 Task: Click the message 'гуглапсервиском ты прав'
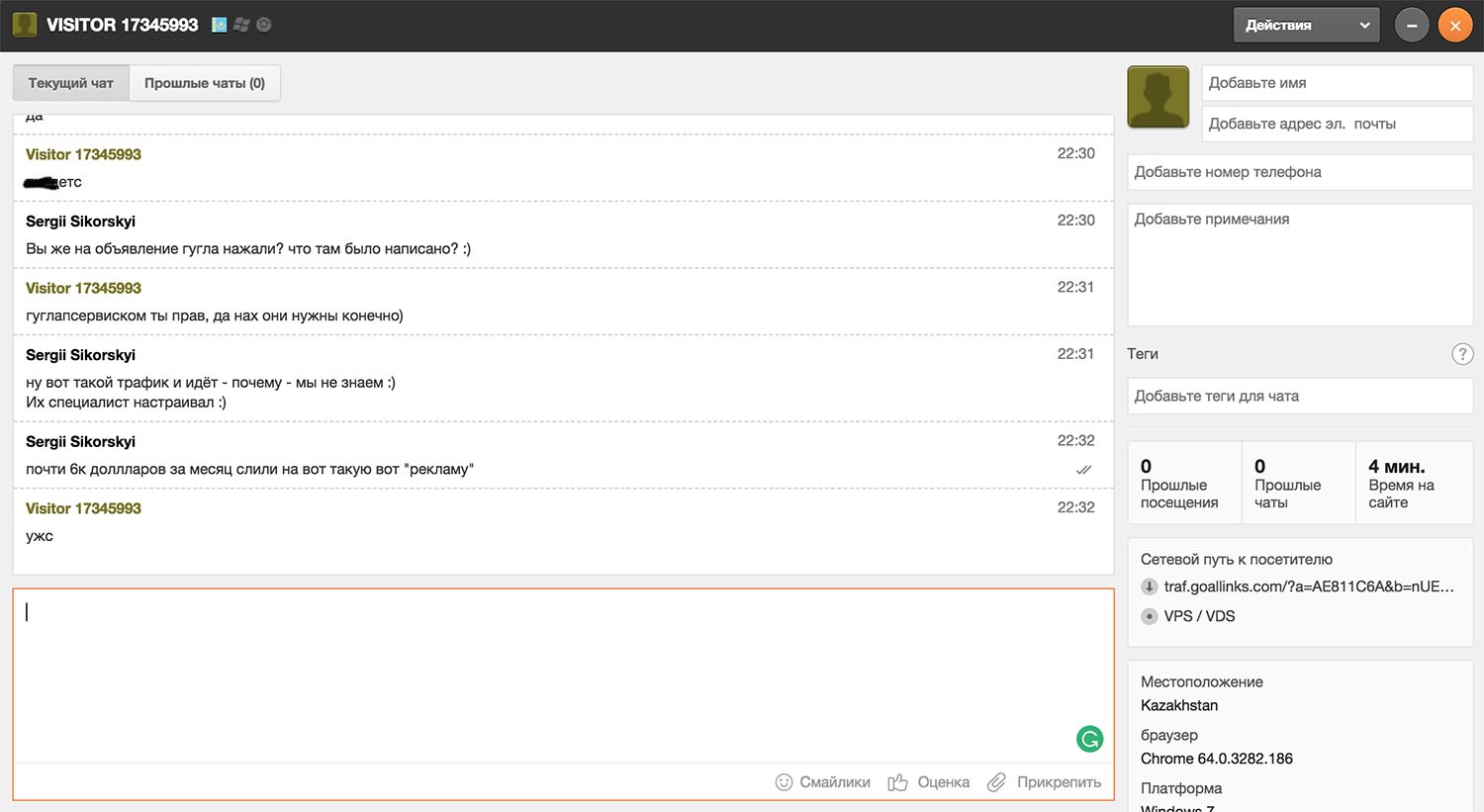[215, 316]
